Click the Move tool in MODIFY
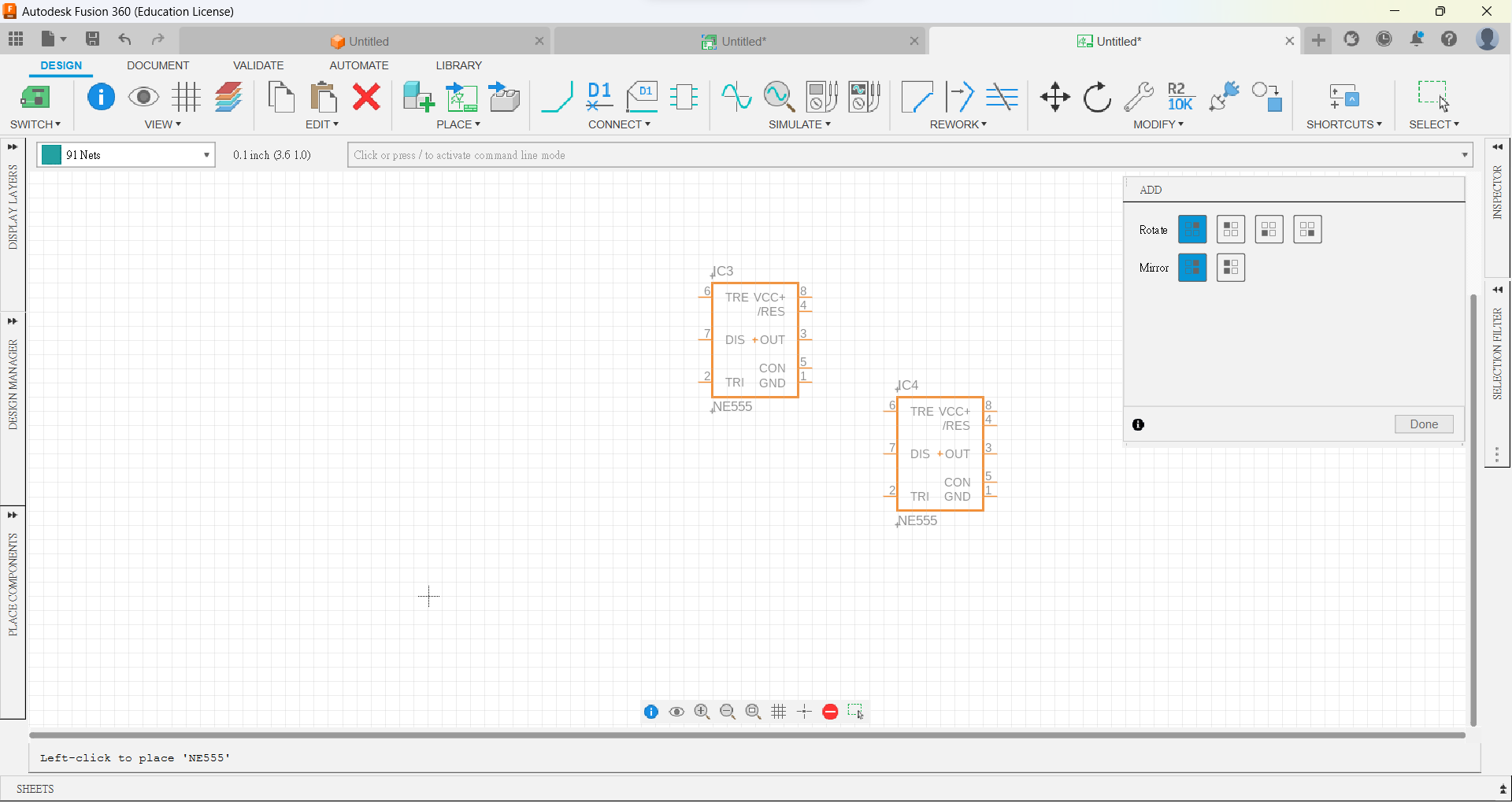1512x803 pixels. coord(1054,98)
